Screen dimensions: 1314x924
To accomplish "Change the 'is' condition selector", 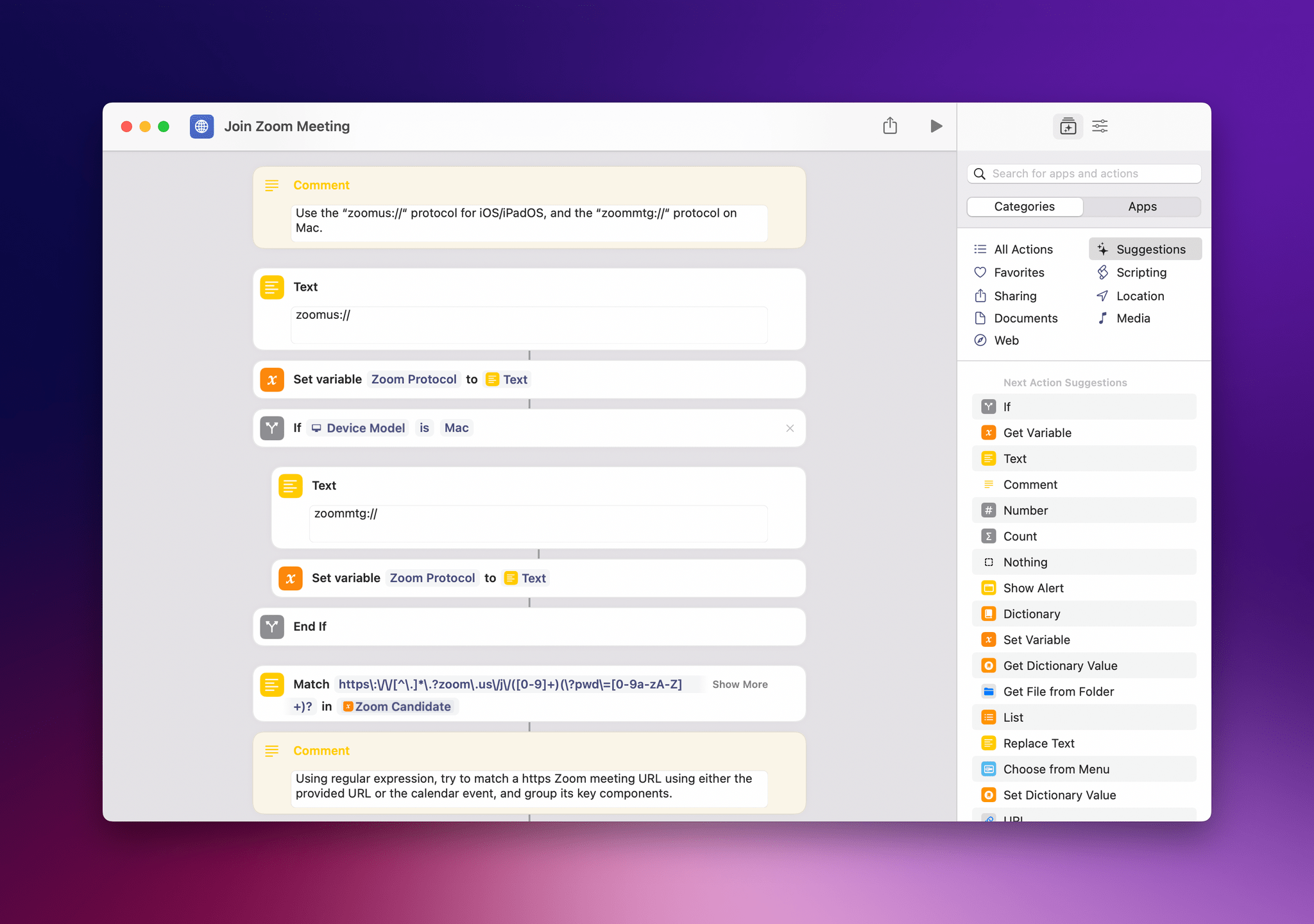I will click(424, 428).
